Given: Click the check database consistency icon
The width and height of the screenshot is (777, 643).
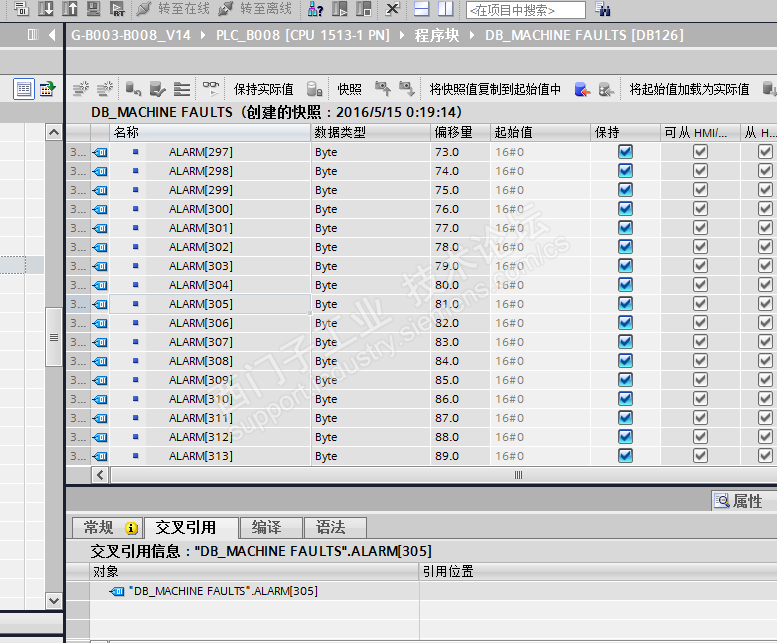Looking at the screenshot, I should pyautogui.click(x=158, y=89).
